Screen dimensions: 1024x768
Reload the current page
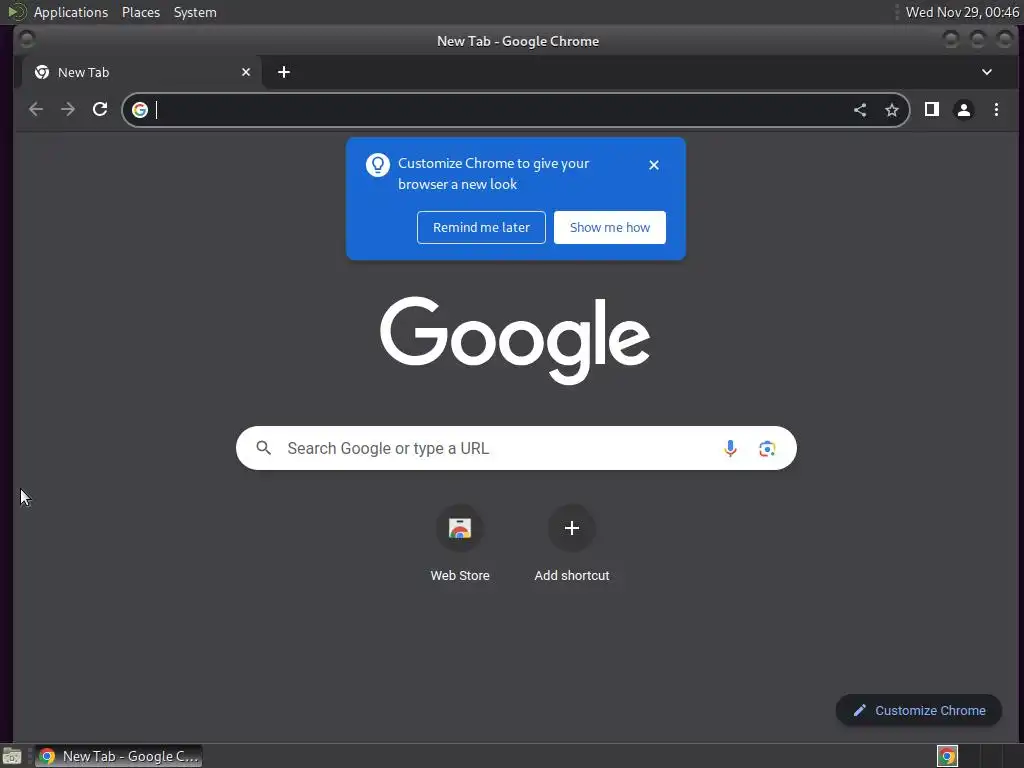coord(100,109)
